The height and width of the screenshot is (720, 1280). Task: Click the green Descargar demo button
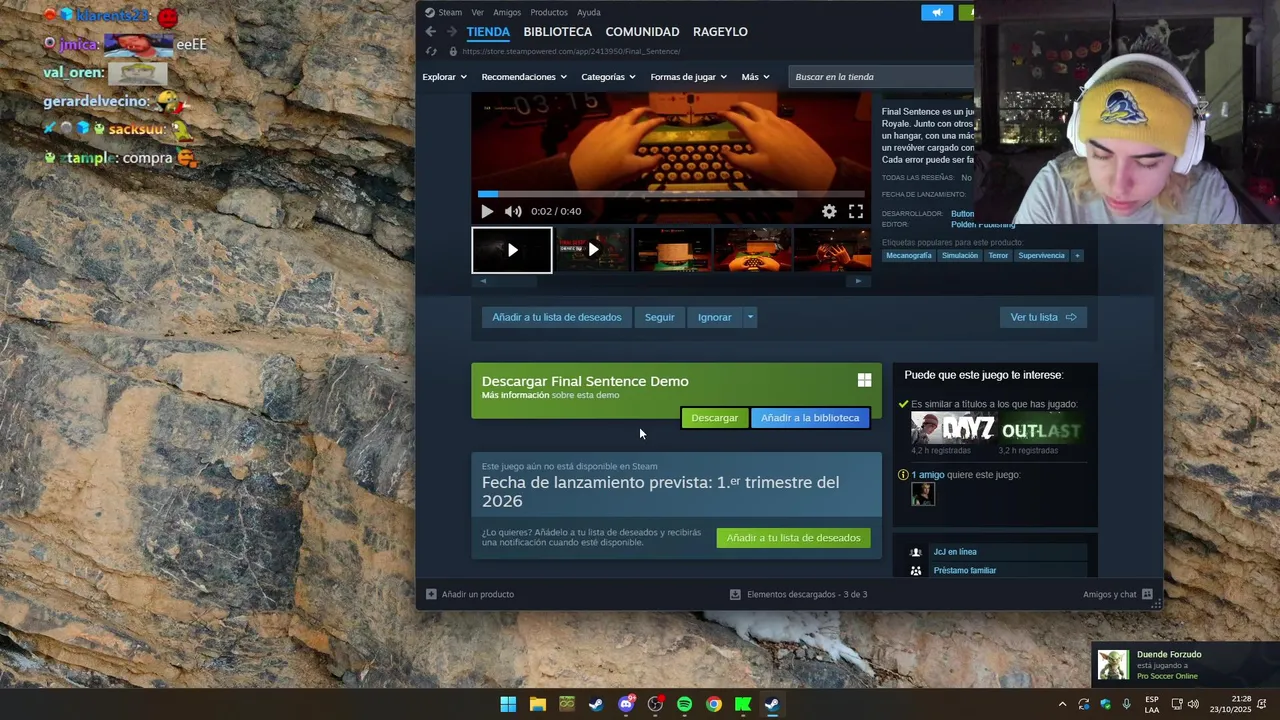[x=714, y=418]
